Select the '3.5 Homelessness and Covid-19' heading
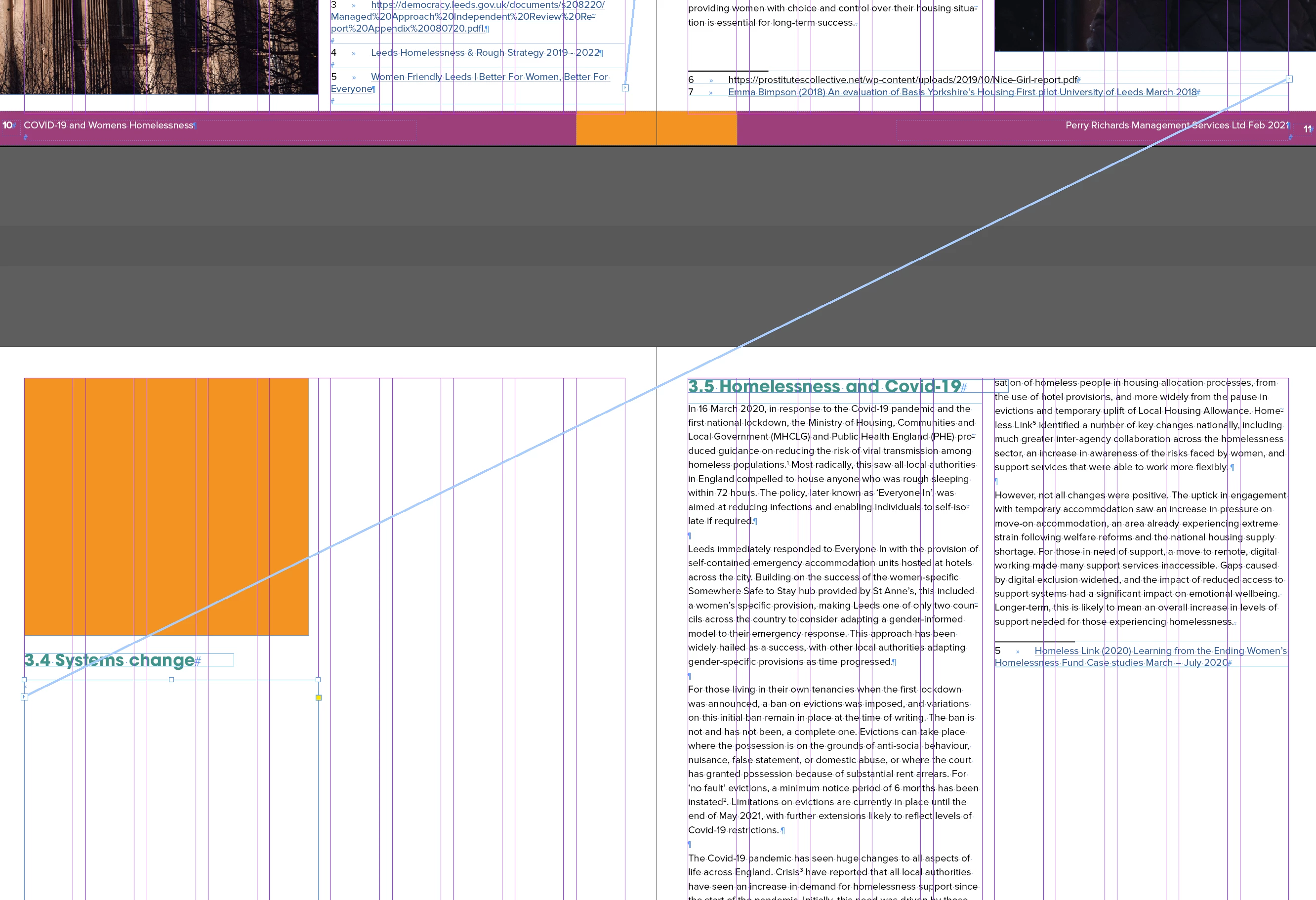Screen dimensions: 1316x900 pos(824,386)
